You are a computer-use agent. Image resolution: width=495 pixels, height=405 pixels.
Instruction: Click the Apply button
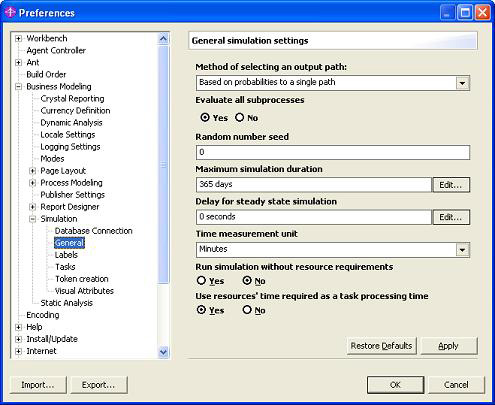(449, 346)
